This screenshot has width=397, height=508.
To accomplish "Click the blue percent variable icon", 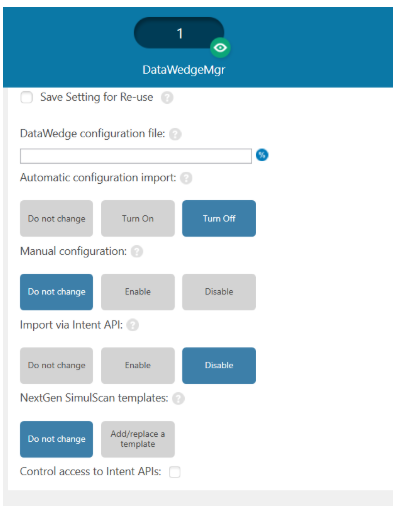I will 262,155.
